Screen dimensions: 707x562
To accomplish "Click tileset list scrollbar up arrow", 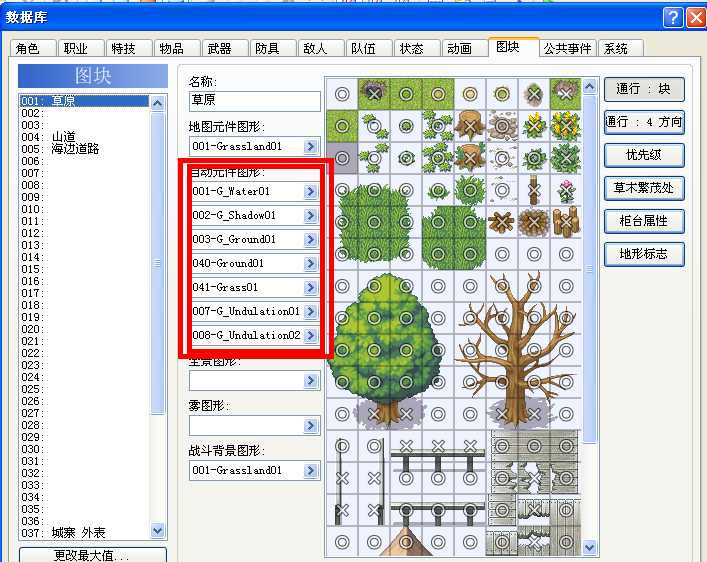I will (157, 103).
